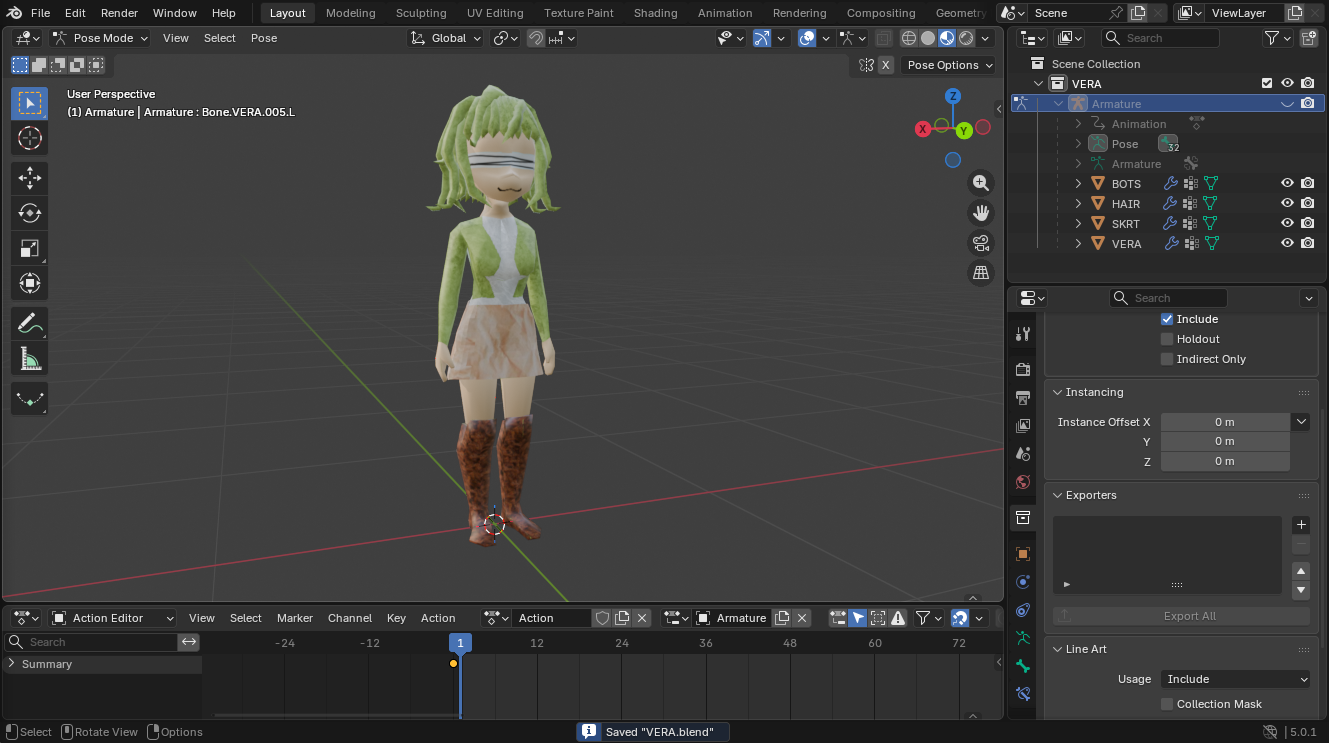Check the Indirect Only option
The height and width of the screenshot is (743, 1329).
(x=1167, y=359)
